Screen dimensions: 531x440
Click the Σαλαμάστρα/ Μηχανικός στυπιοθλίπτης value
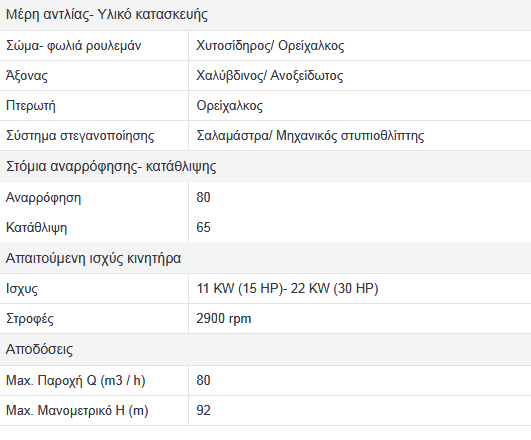pos(310,135)
